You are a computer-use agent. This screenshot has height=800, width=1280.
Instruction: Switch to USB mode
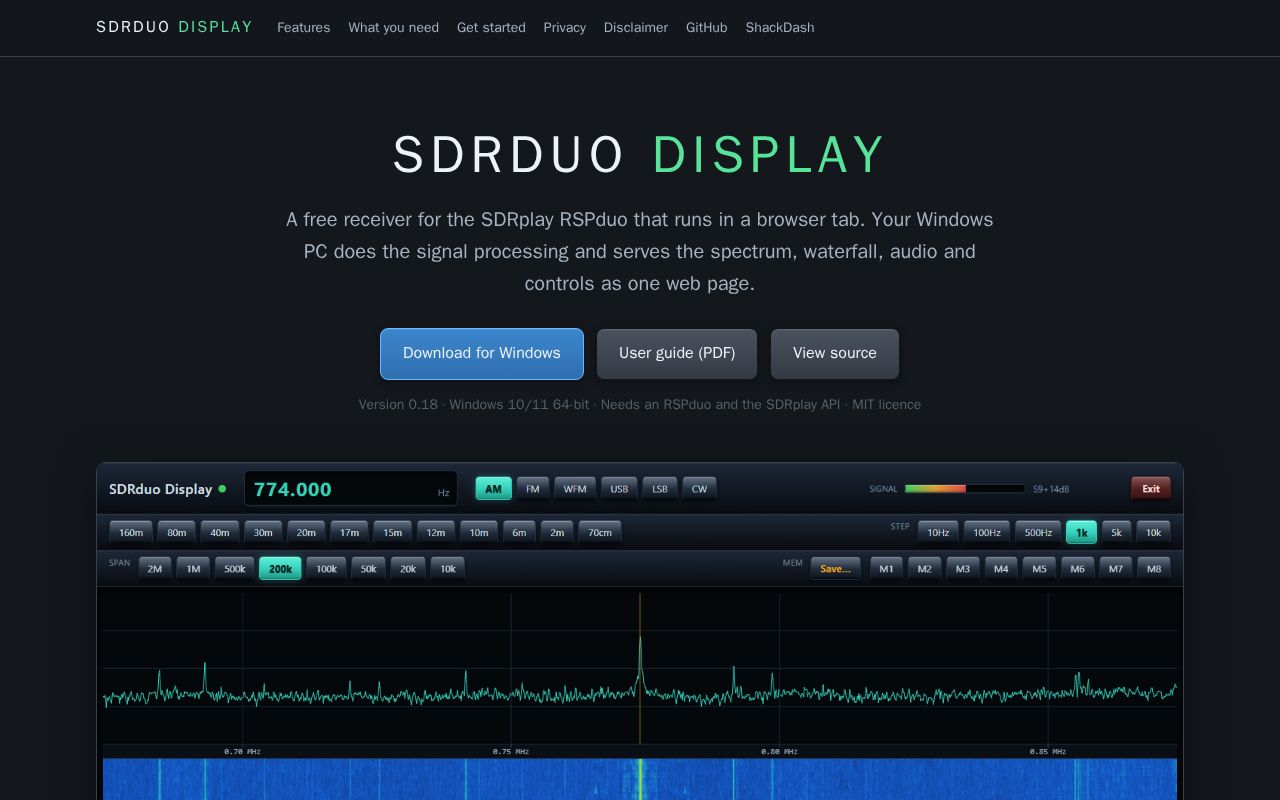point(620,489)
